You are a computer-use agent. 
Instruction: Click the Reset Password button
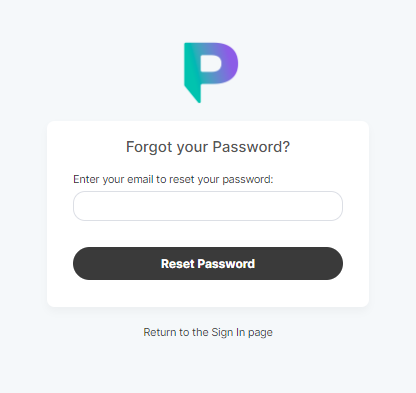[x=208, y=263]
